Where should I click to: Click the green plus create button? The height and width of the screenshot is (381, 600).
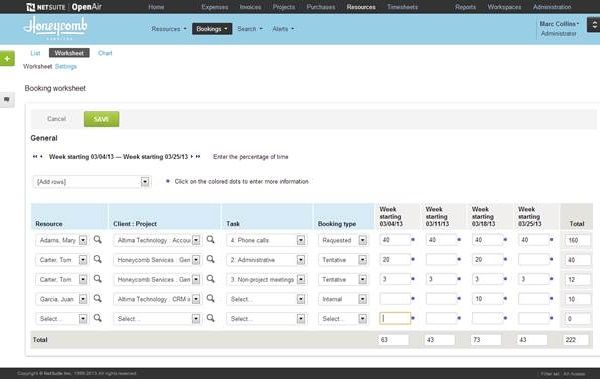[x=7, y=59]
